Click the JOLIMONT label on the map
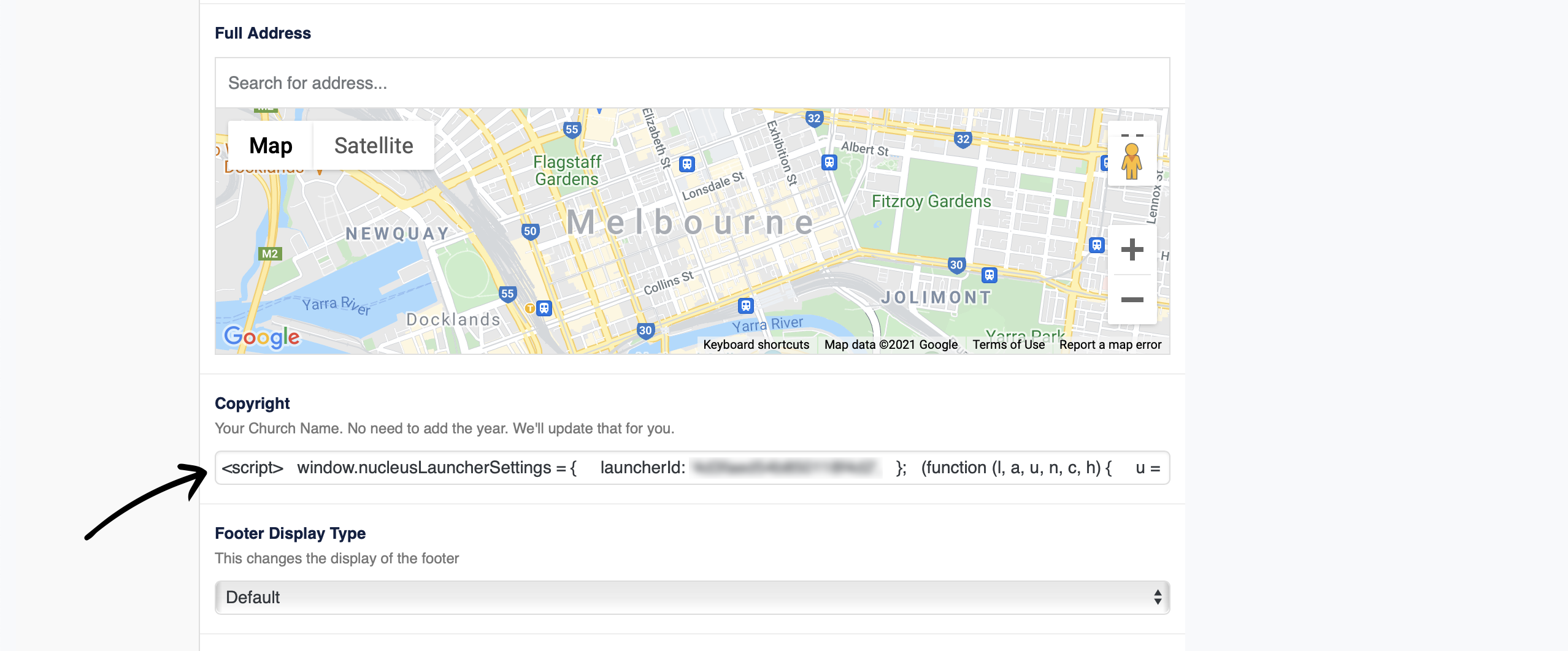 (936, 297)
